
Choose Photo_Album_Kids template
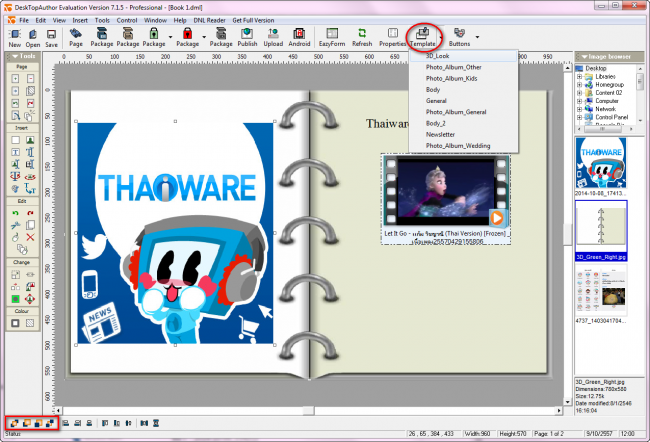[463, 78]
